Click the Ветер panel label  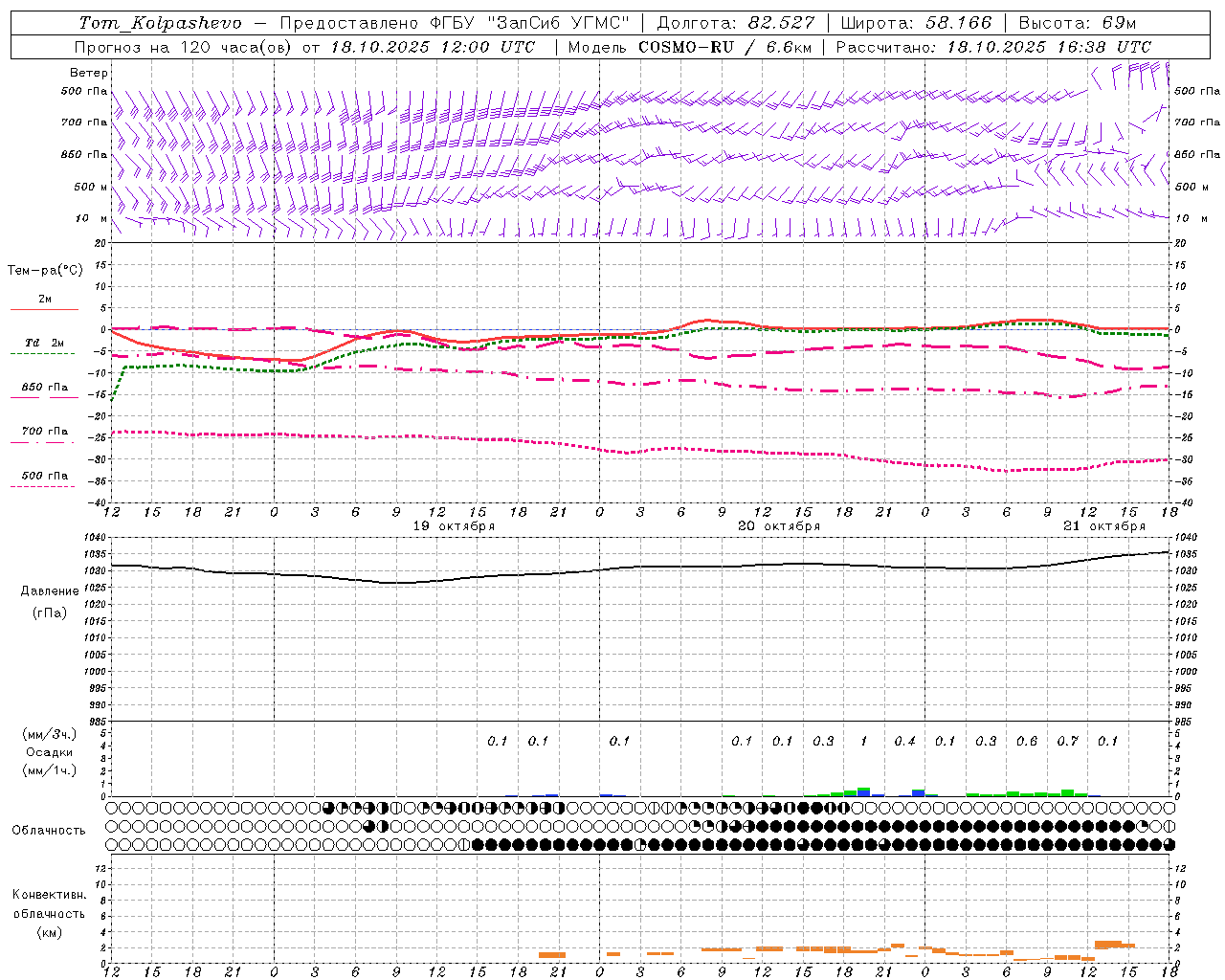[x=89, y=73]
